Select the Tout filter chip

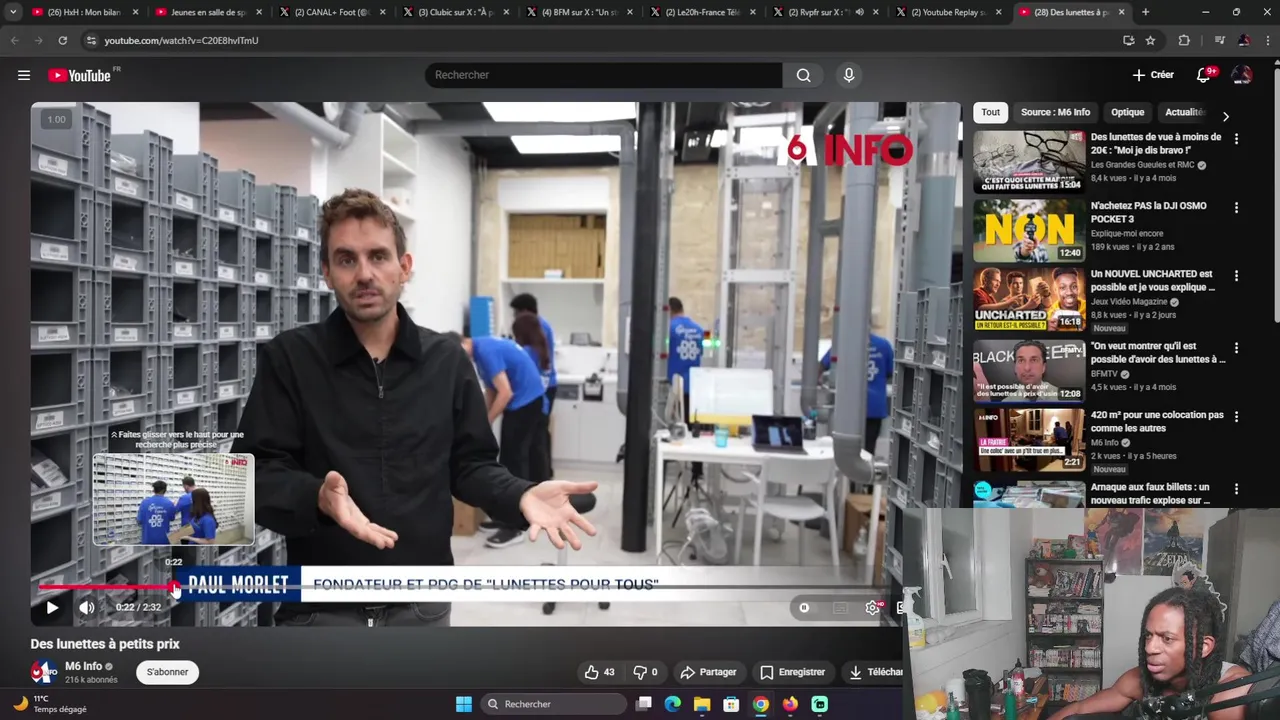(x=990, y=112)
